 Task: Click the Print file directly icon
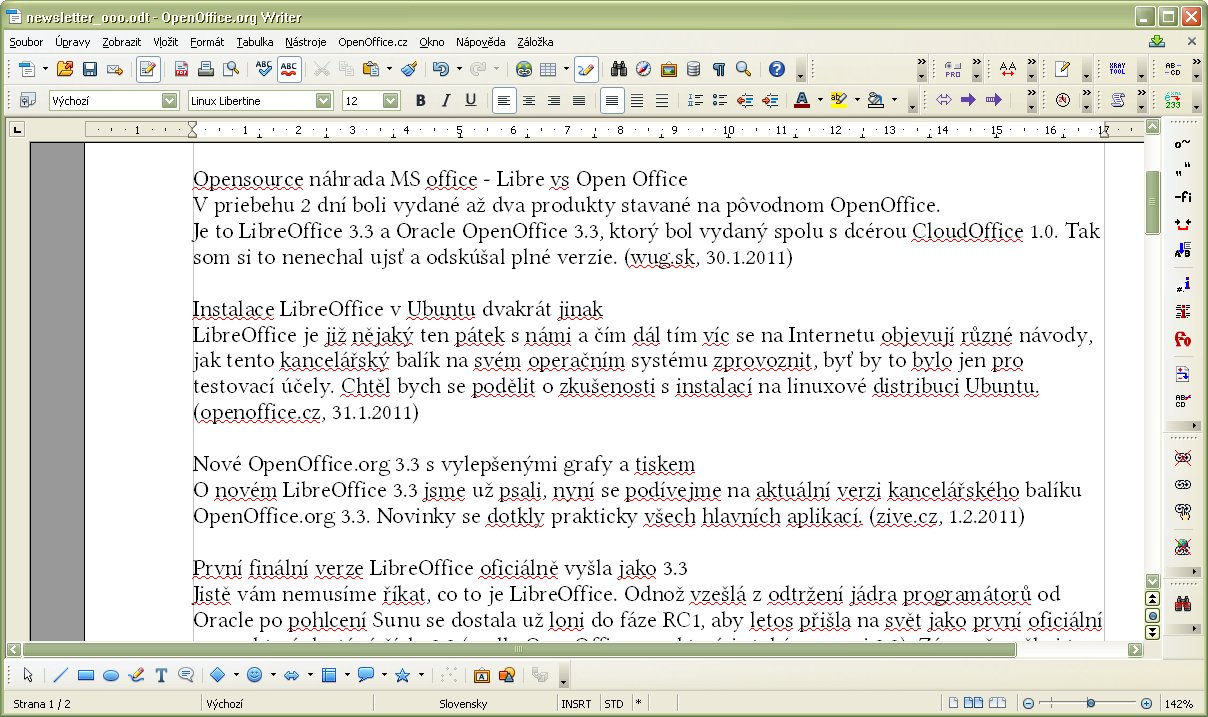(206, 69)
